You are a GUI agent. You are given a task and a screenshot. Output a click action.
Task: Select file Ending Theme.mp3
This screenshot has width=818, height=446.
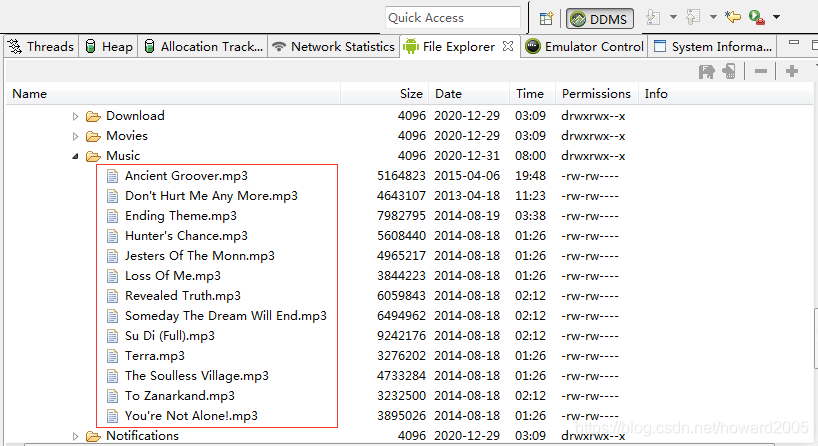click(181, 215)
